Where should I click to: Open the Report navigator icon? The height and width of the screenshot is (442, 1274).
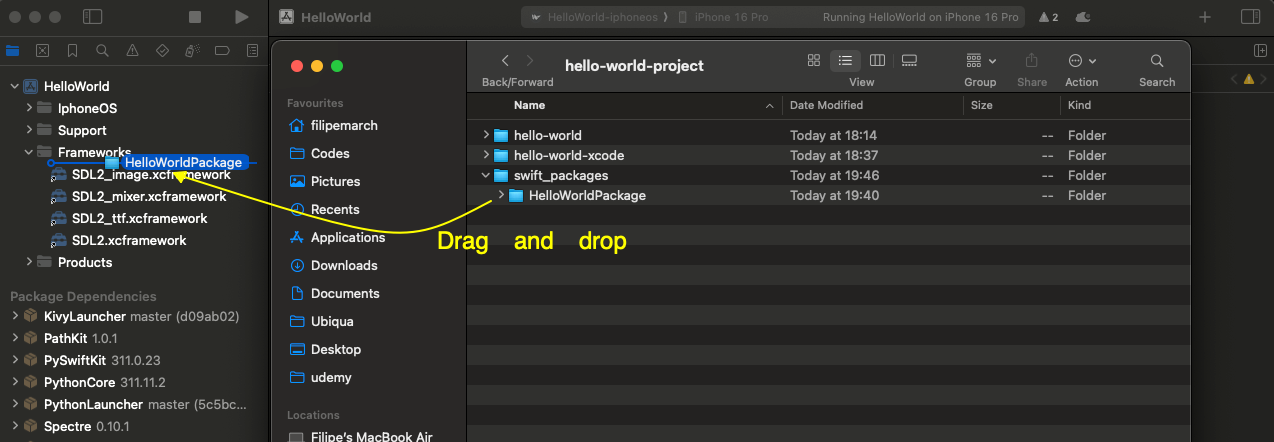[x=252, y=50]
